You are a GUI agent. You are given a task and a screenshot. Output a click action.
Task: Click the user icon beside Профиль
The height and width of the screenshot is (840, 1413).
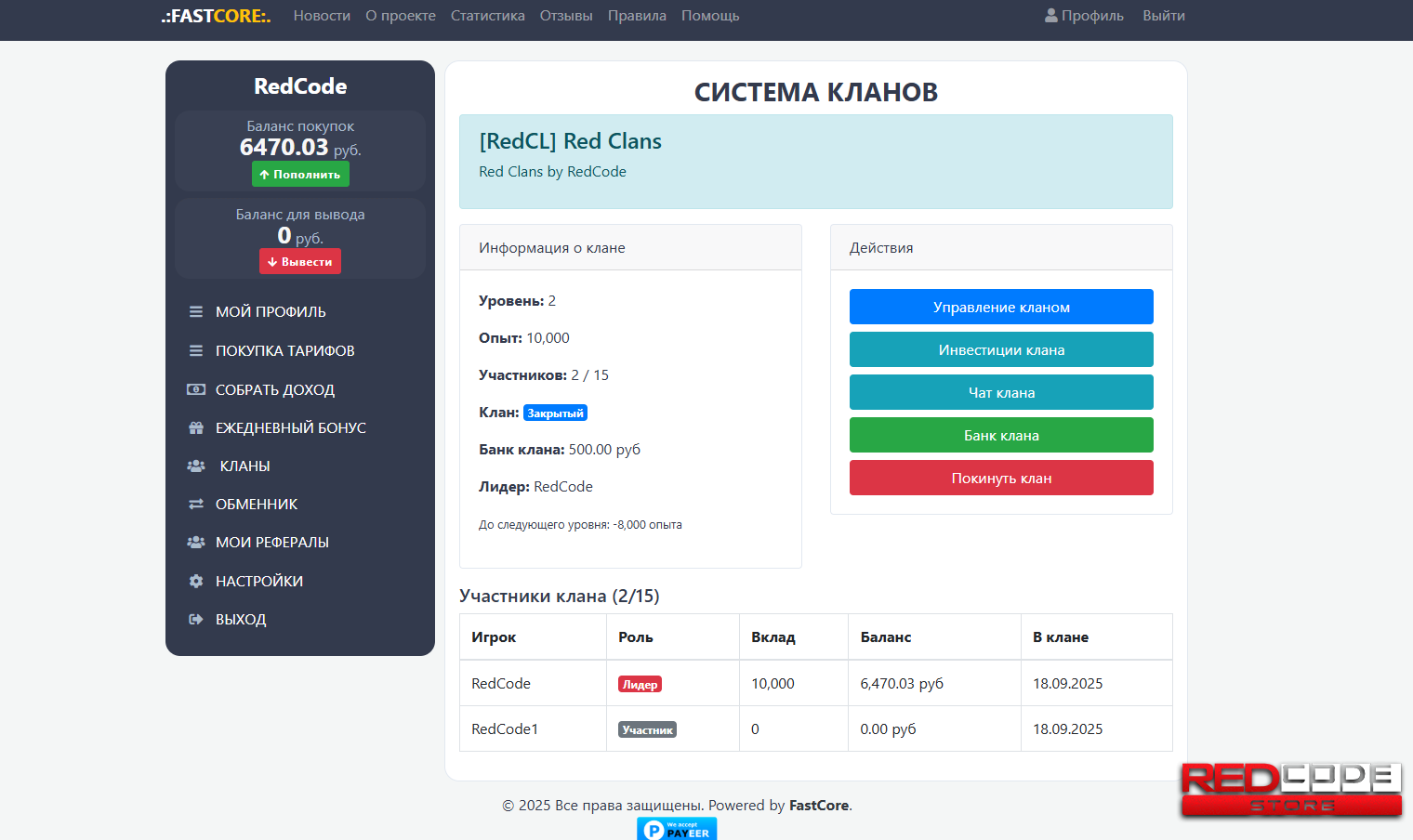(1051, 16)
